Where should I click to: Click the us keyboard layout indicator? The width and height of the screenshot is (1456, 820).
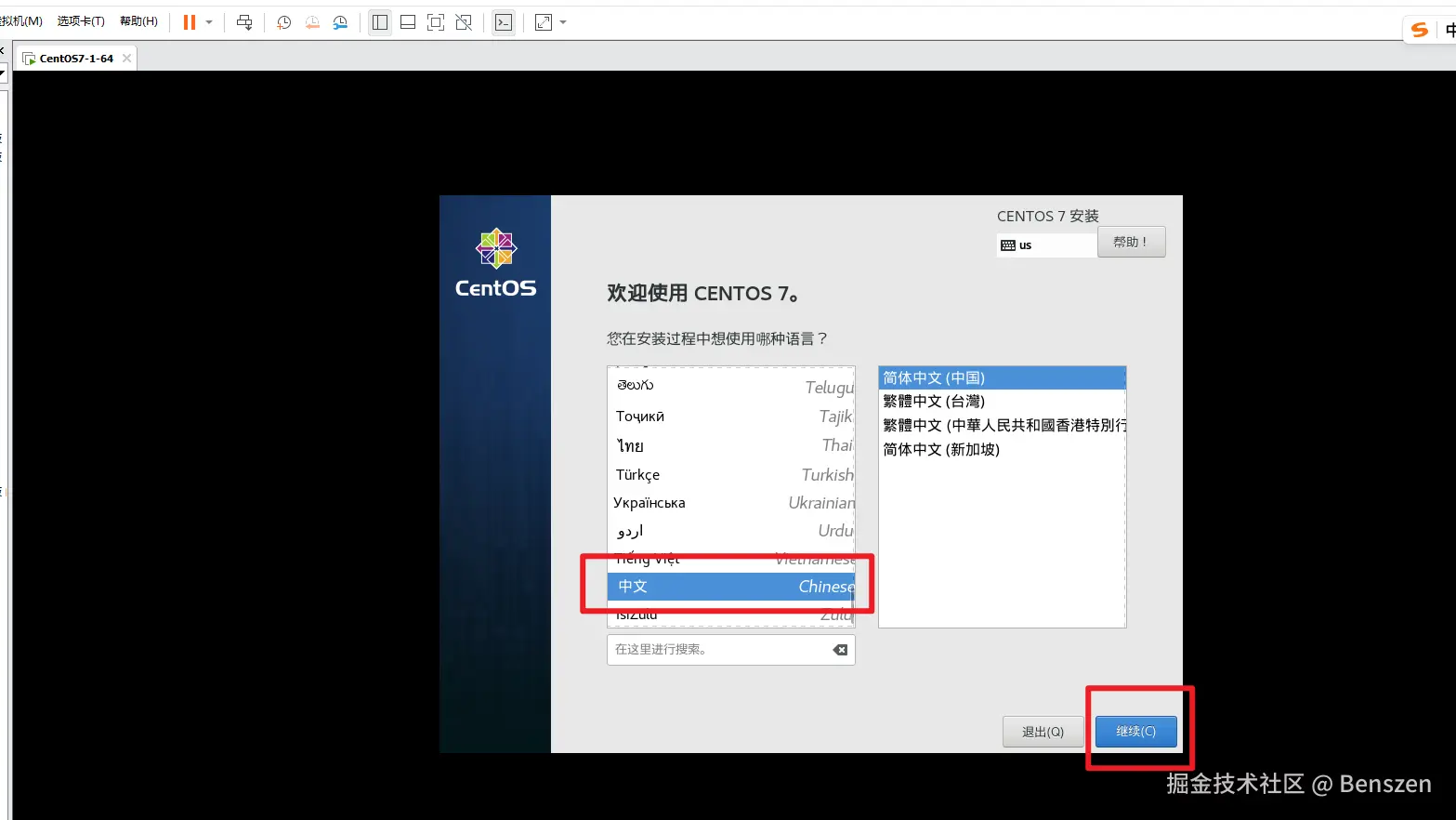pos(1046,245)
